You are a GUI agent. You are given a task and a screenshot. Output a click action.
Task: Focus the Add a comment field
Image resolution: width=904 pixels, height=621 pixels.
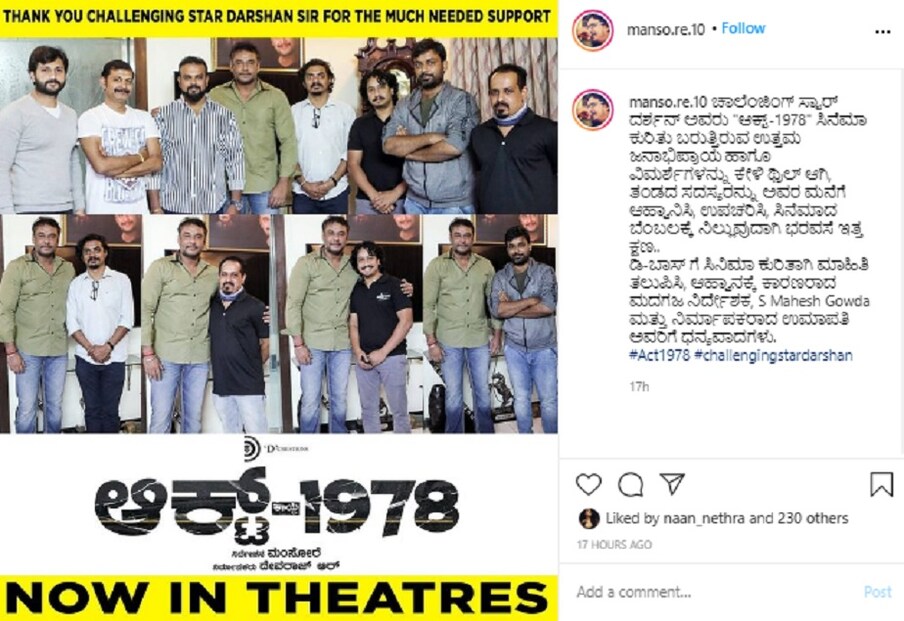pos(715,592)
